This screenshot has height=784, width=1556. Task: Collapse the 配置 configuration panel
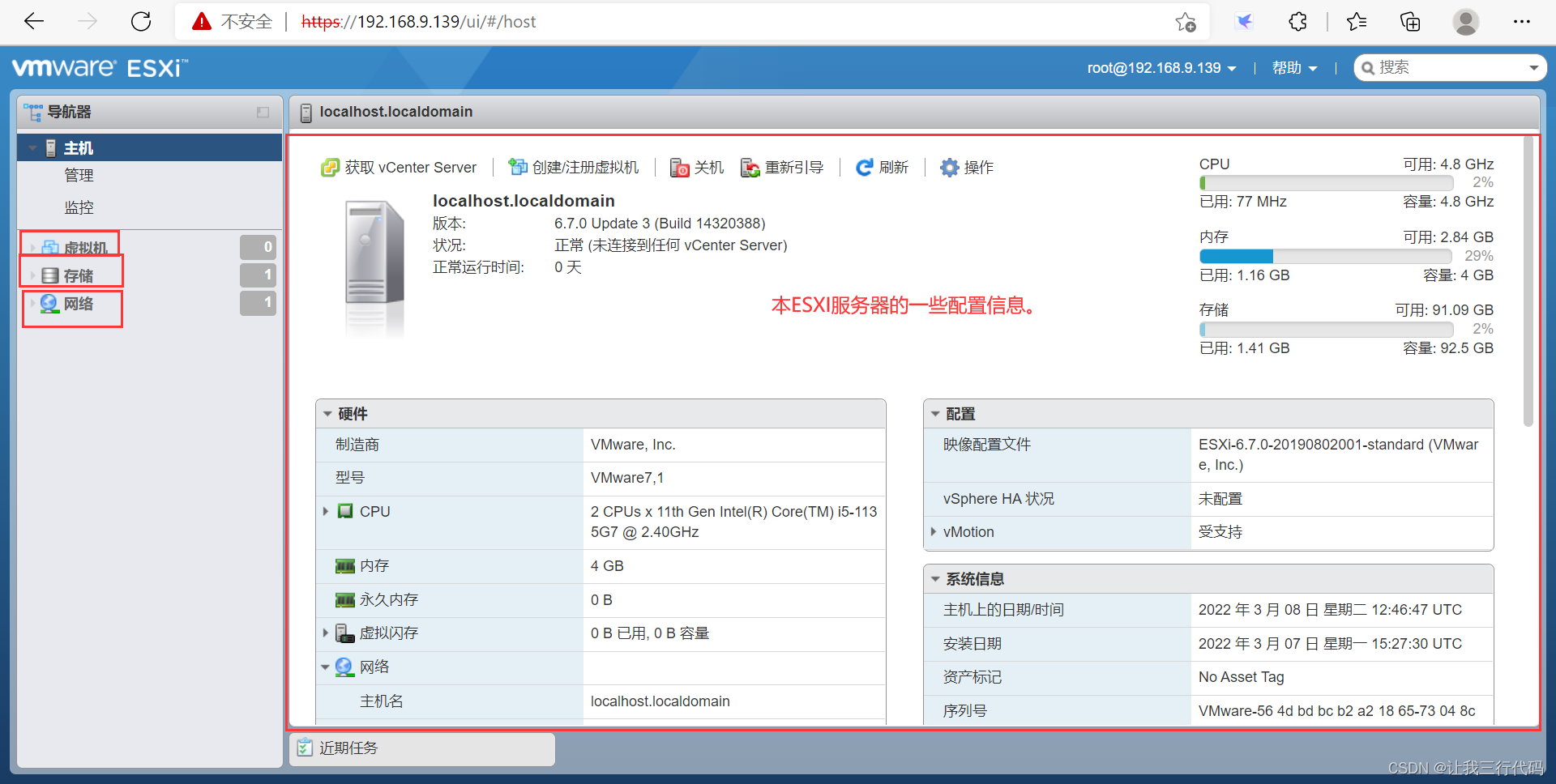tap(935, 414)
